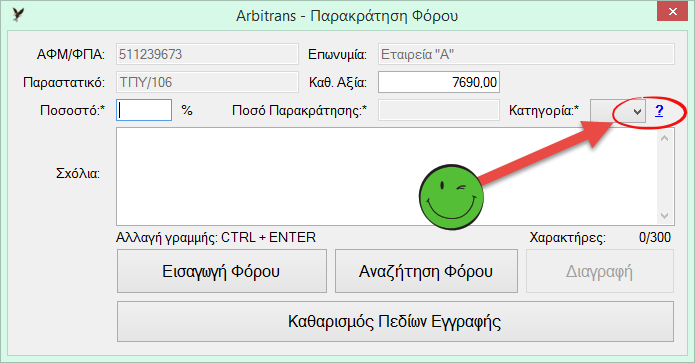Click the Ποσό Παρακράτησης field
This screenshot has width=695, height=363.
pos(439,110)
